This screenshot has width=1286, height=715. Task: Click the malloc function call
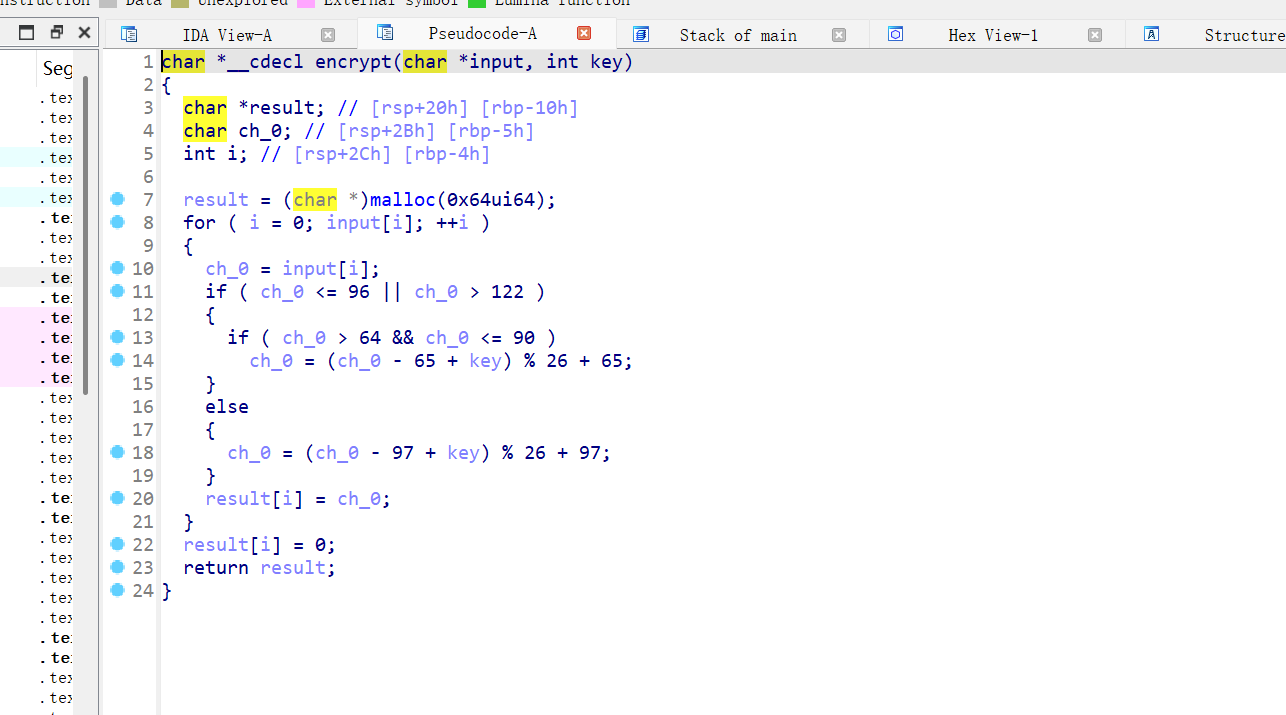click(403, 200)
